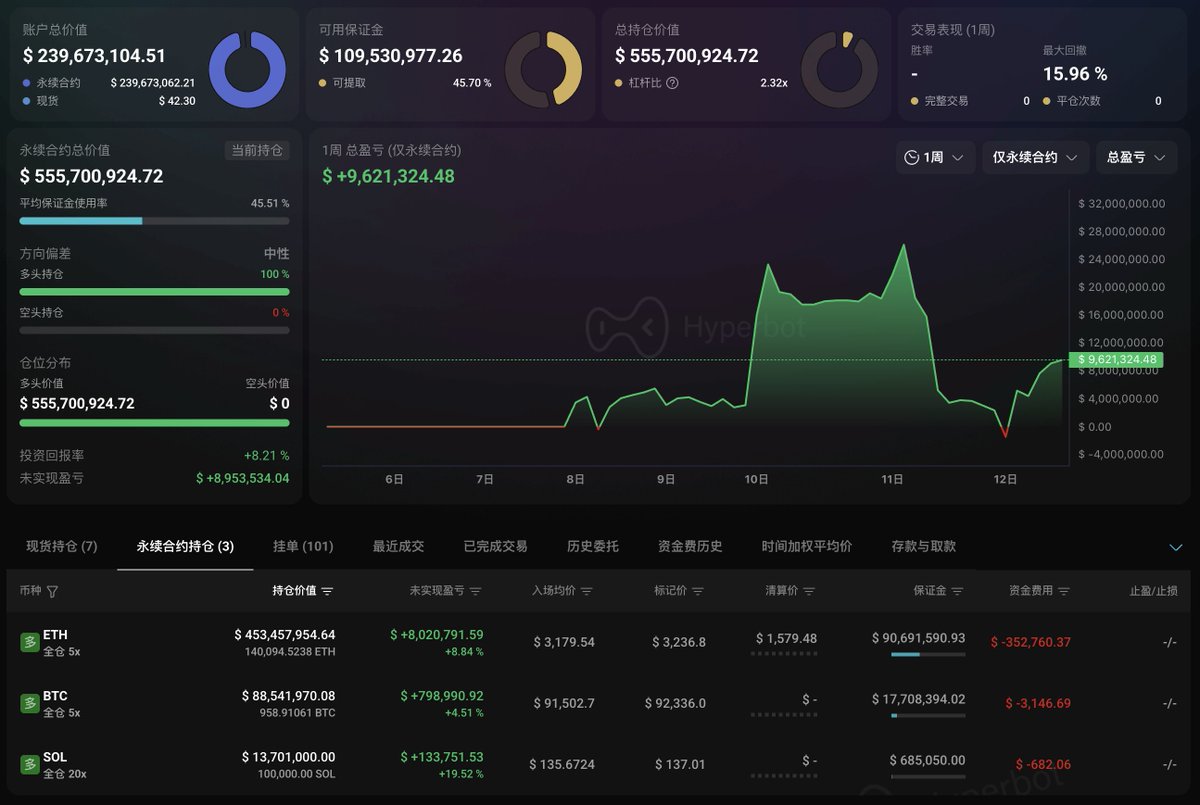Click the BTC 持仓价值 $88,541,970.08
This screenshot has height=805, width=1200.
pyautogui.click(x=288, y=696)
